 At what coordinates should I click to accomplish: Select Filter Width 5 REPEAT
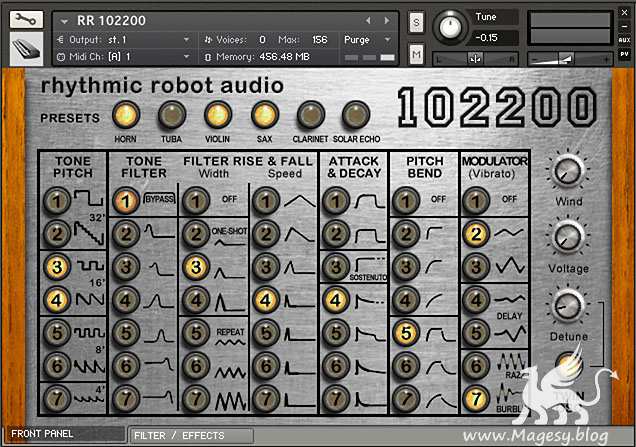pos(196,333)
